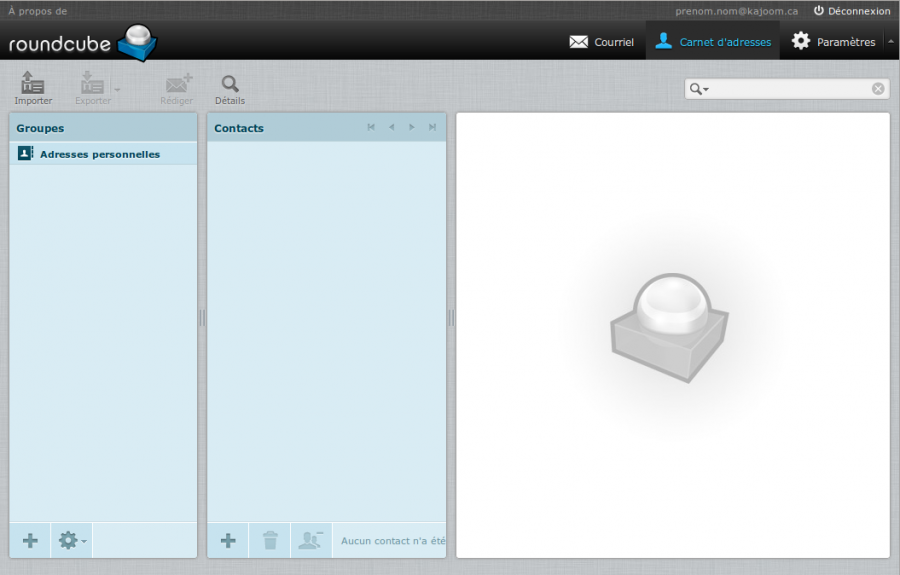The image size is (900, 575).
Task: Click the remove contact from group icon
Action: pos(311,541)
